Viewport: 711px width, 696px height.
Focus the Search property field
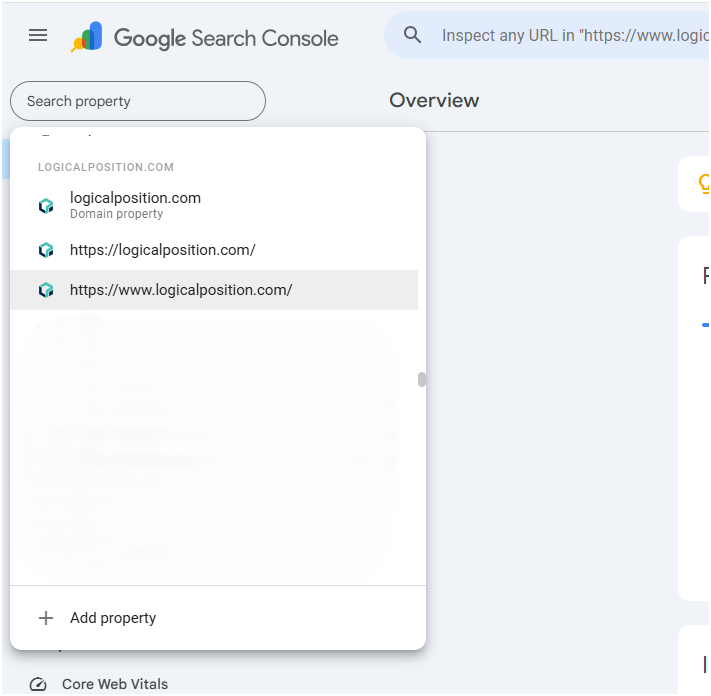click(138, 101)
